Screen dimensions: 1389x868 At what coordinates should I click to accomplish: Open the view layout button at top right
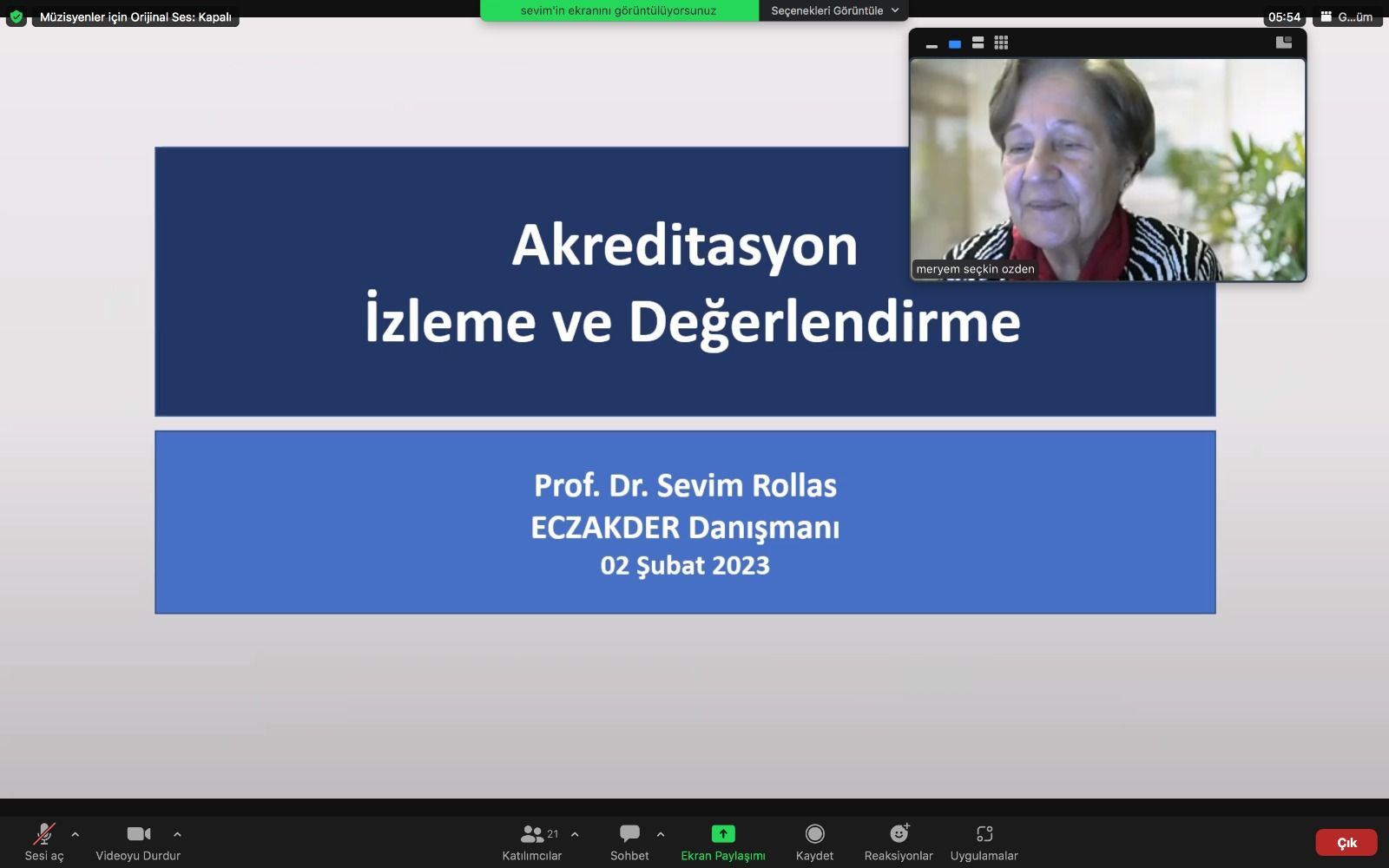pos(1347,16)
